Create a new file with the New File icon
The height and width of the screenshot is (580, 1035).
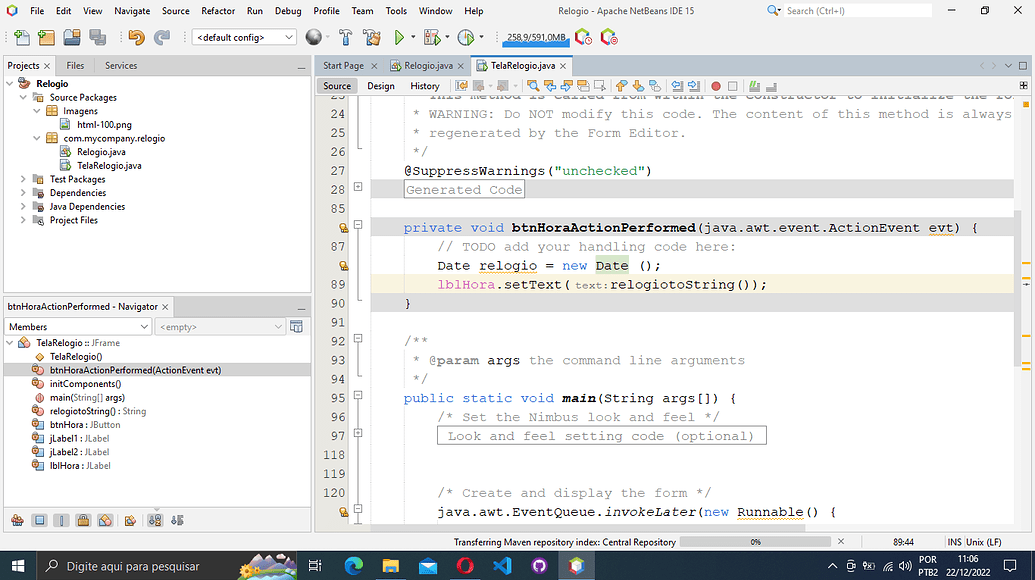(x=20, y=37)
